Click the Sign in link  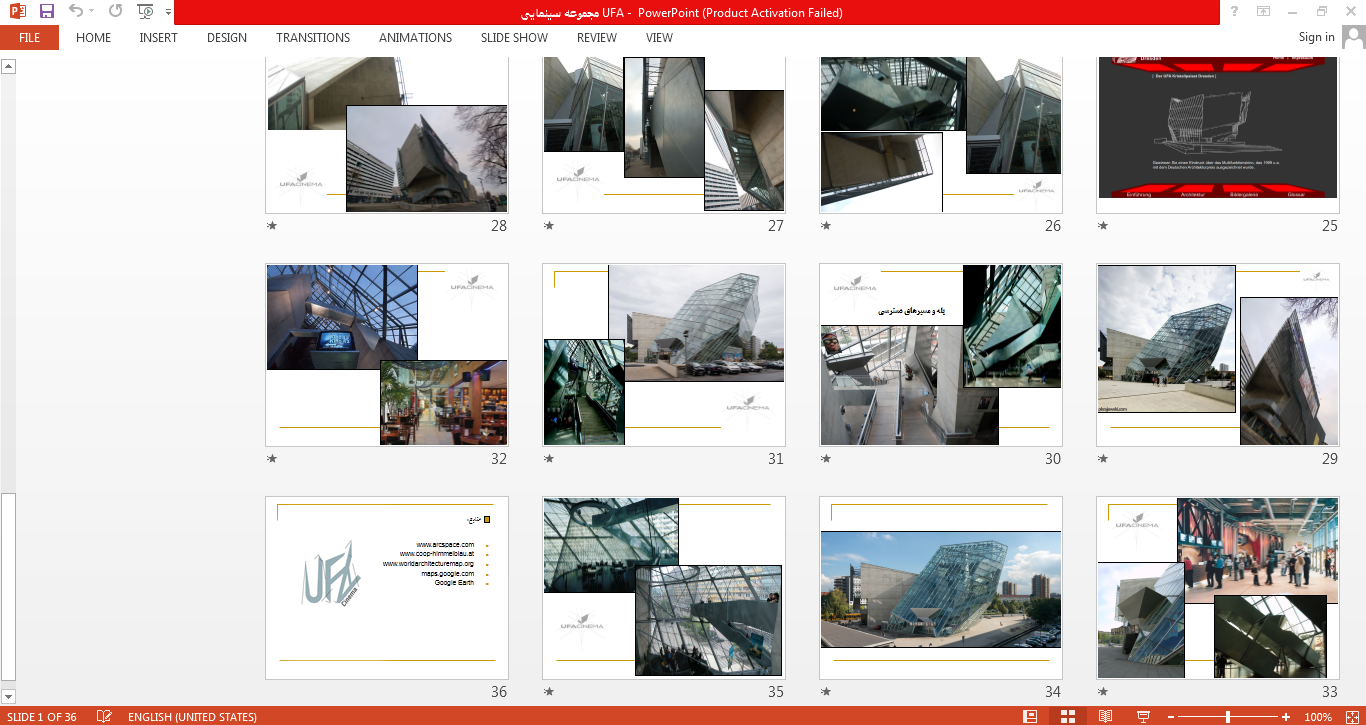[1316, 37]
